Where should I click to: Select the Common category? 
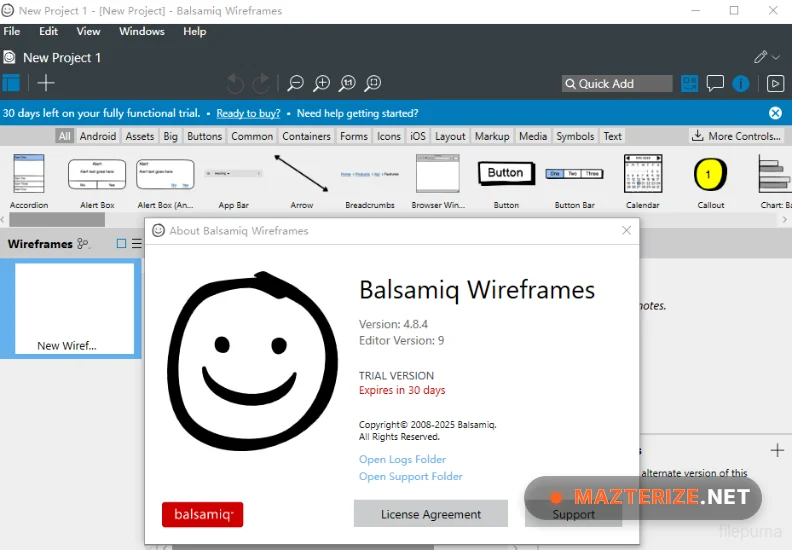tap(252, 136)
